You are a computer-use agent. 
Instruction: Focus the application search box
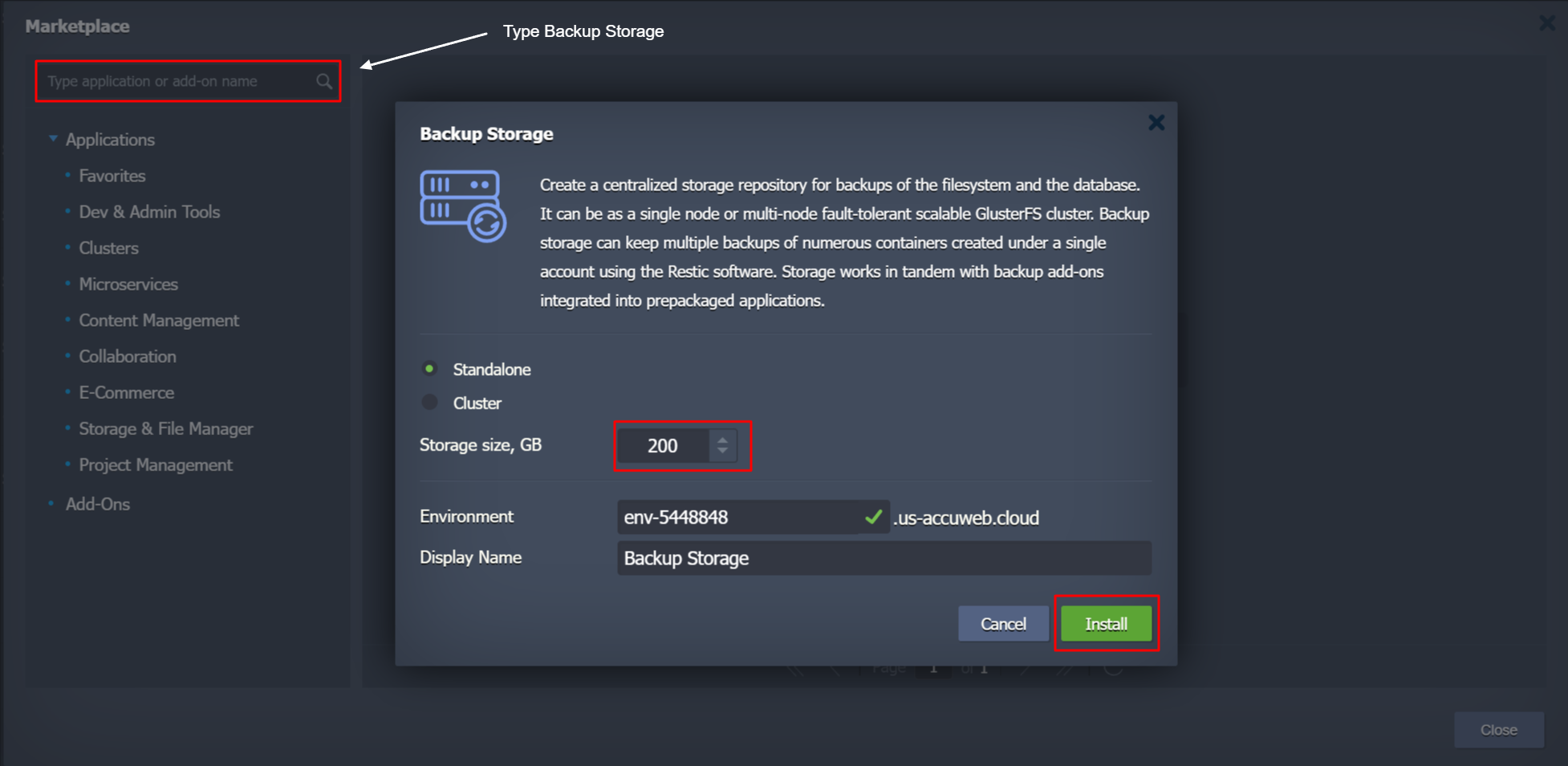(x=177, y=81)
